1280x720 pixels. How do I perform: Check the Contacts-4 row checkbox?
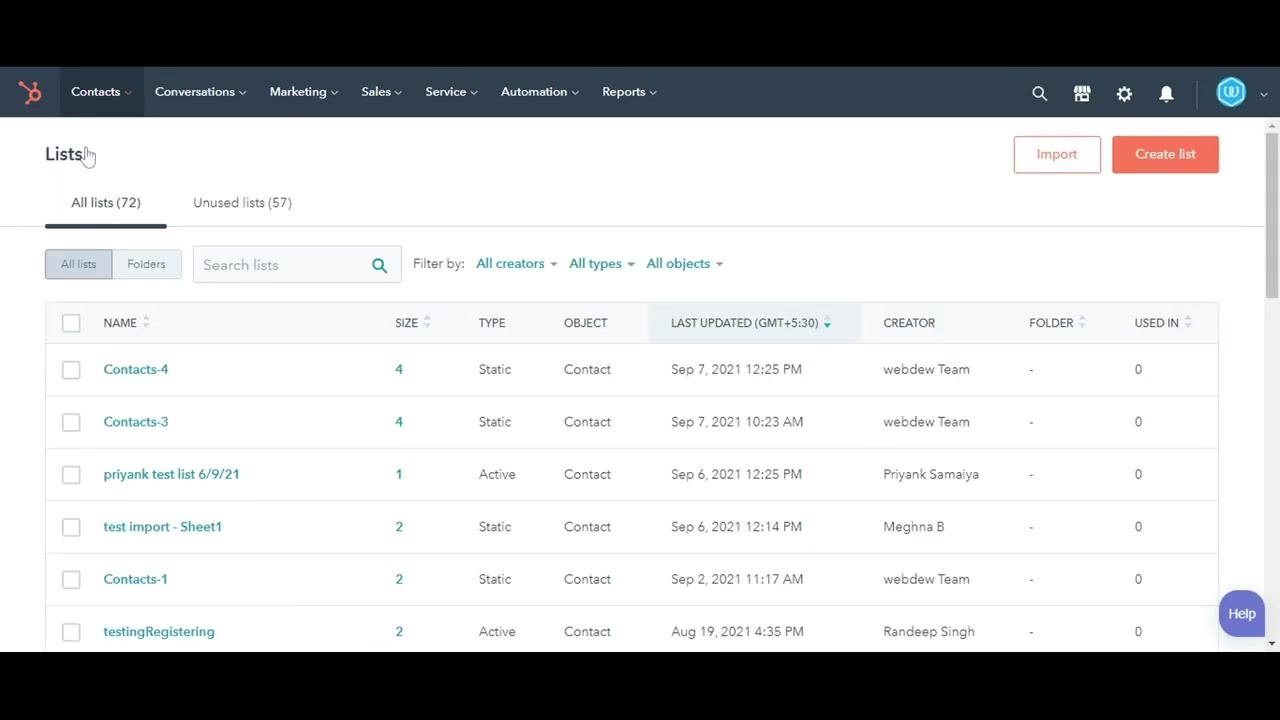tap(71, 370)
